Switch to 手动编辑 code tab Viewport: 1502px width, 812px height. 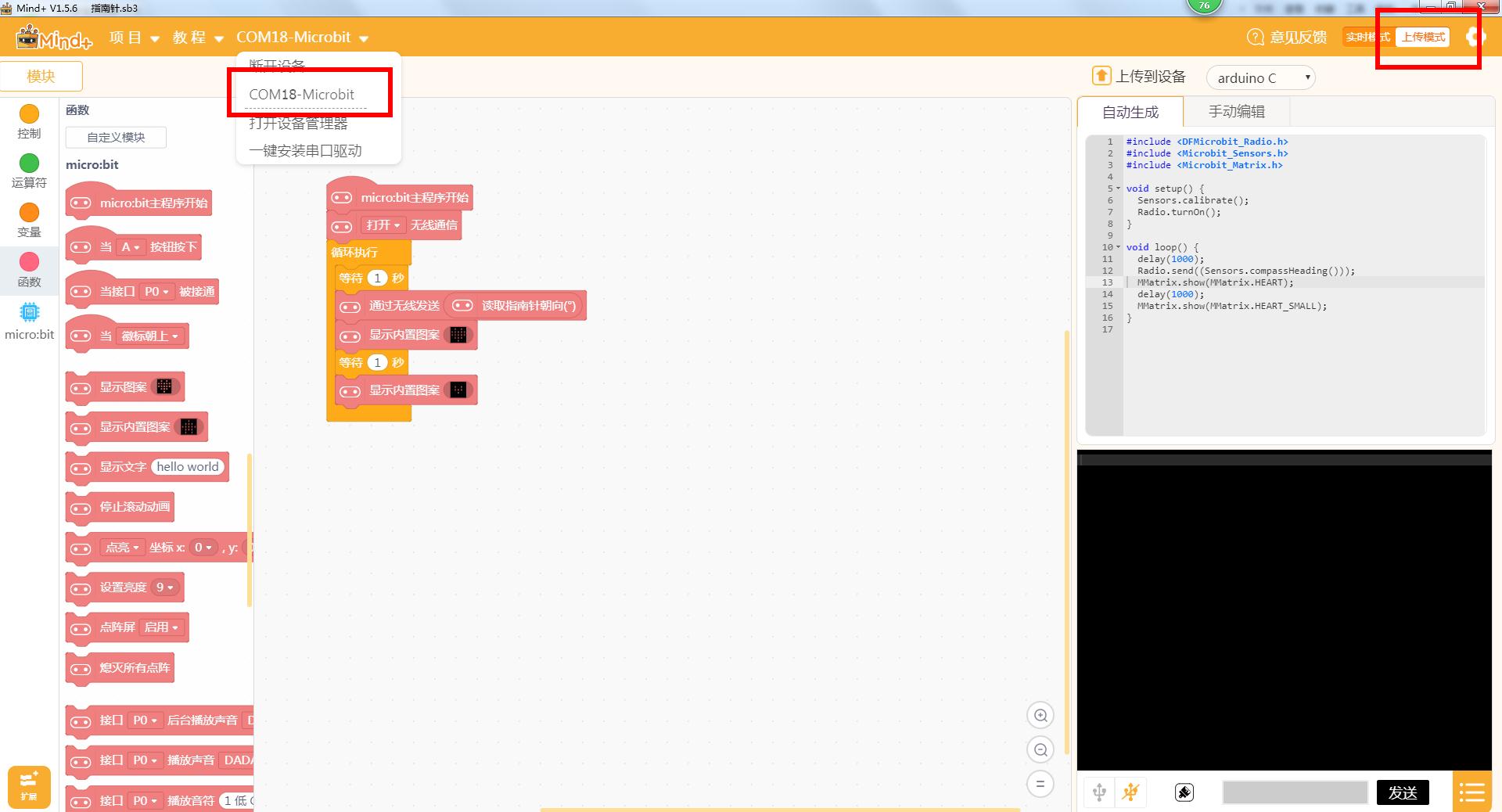point(1237,112)
